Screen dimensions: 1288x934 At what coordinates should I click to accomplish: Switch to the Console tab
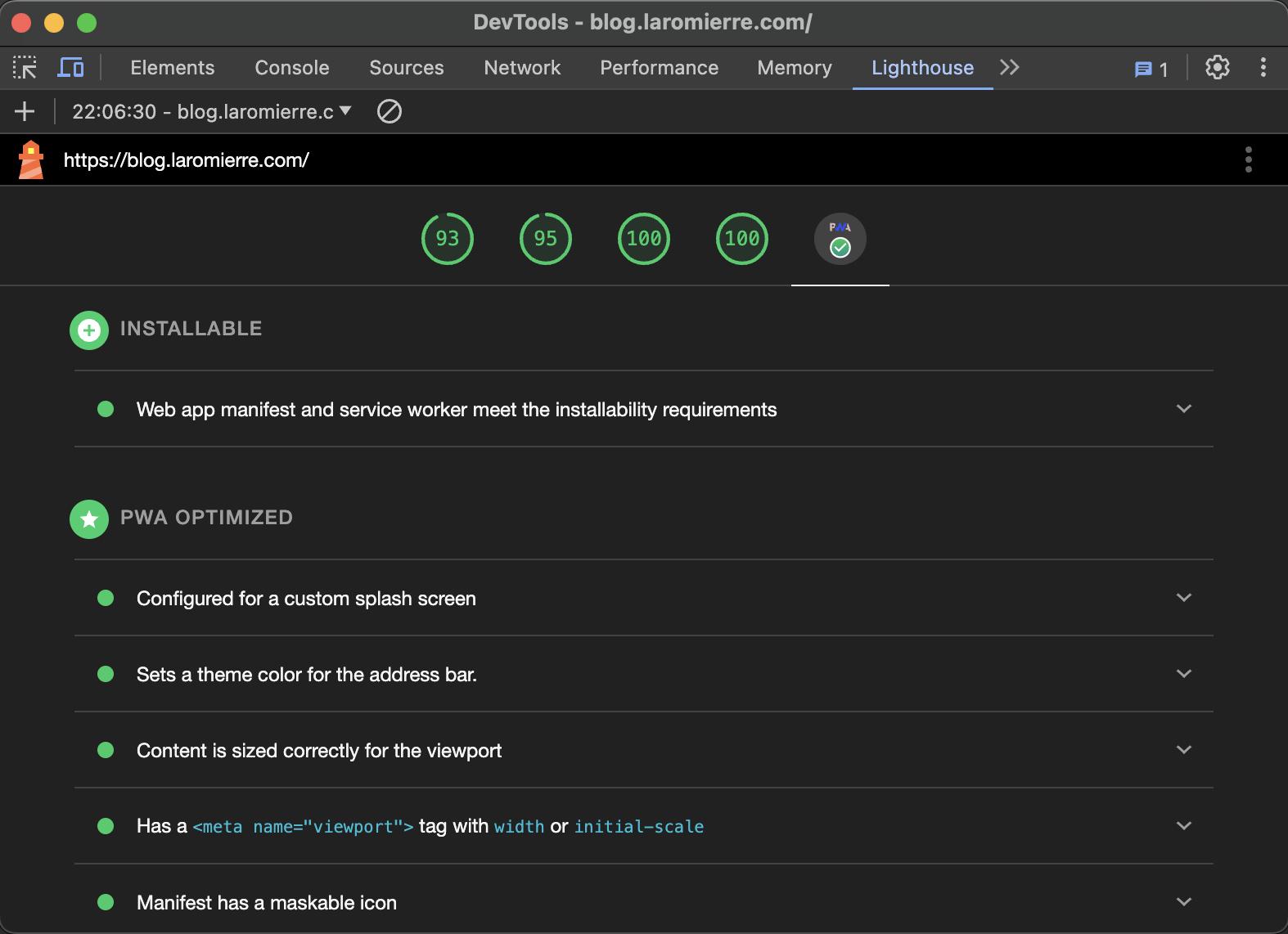(x=292, y=68)
